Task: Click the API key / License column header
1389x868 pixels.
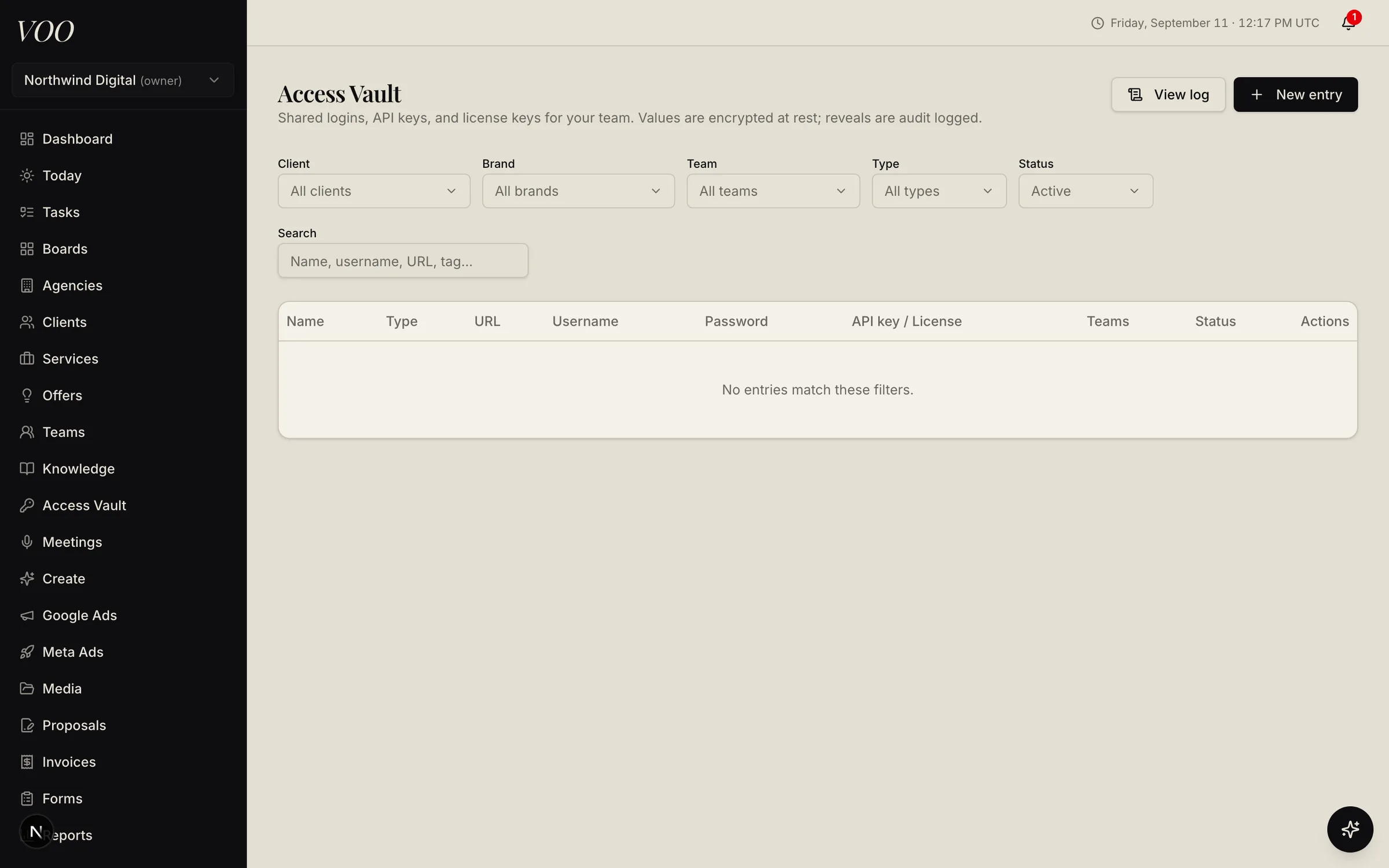Action: (906, 321)
